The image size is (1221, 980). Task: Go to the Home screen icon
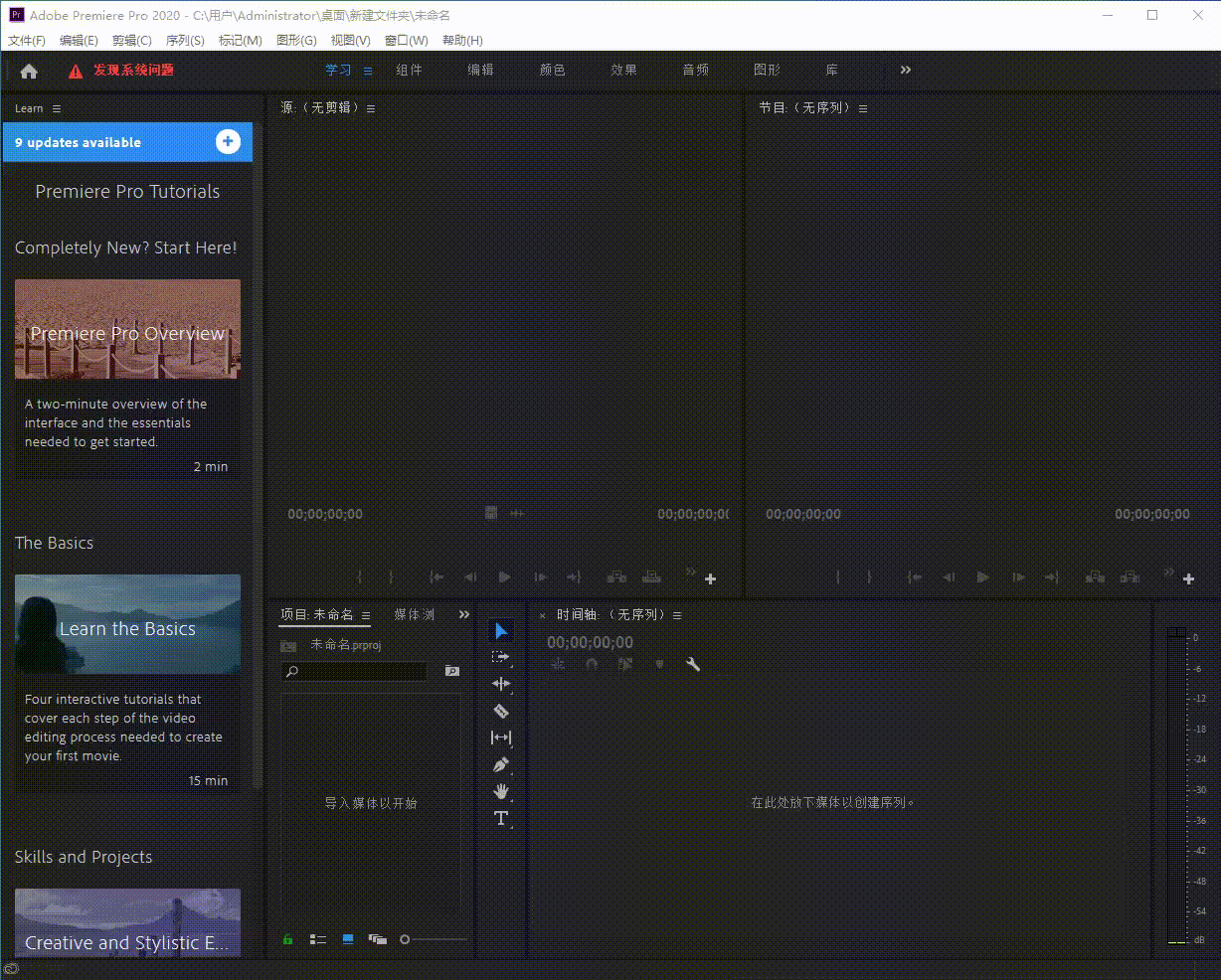coord(29,71)
